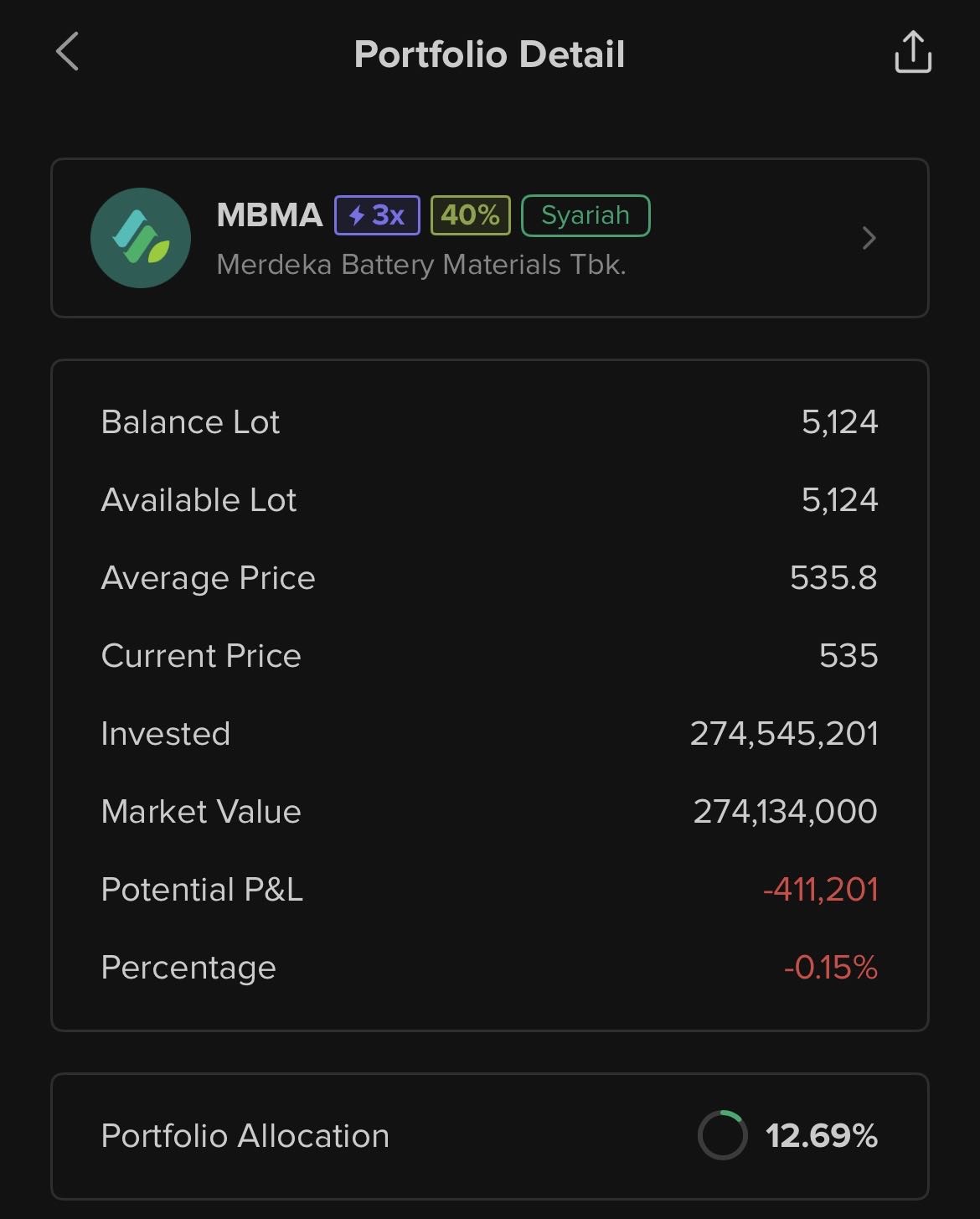Tap the share export icon
This screenshot has height=1219, width=980.
[913, 53]
